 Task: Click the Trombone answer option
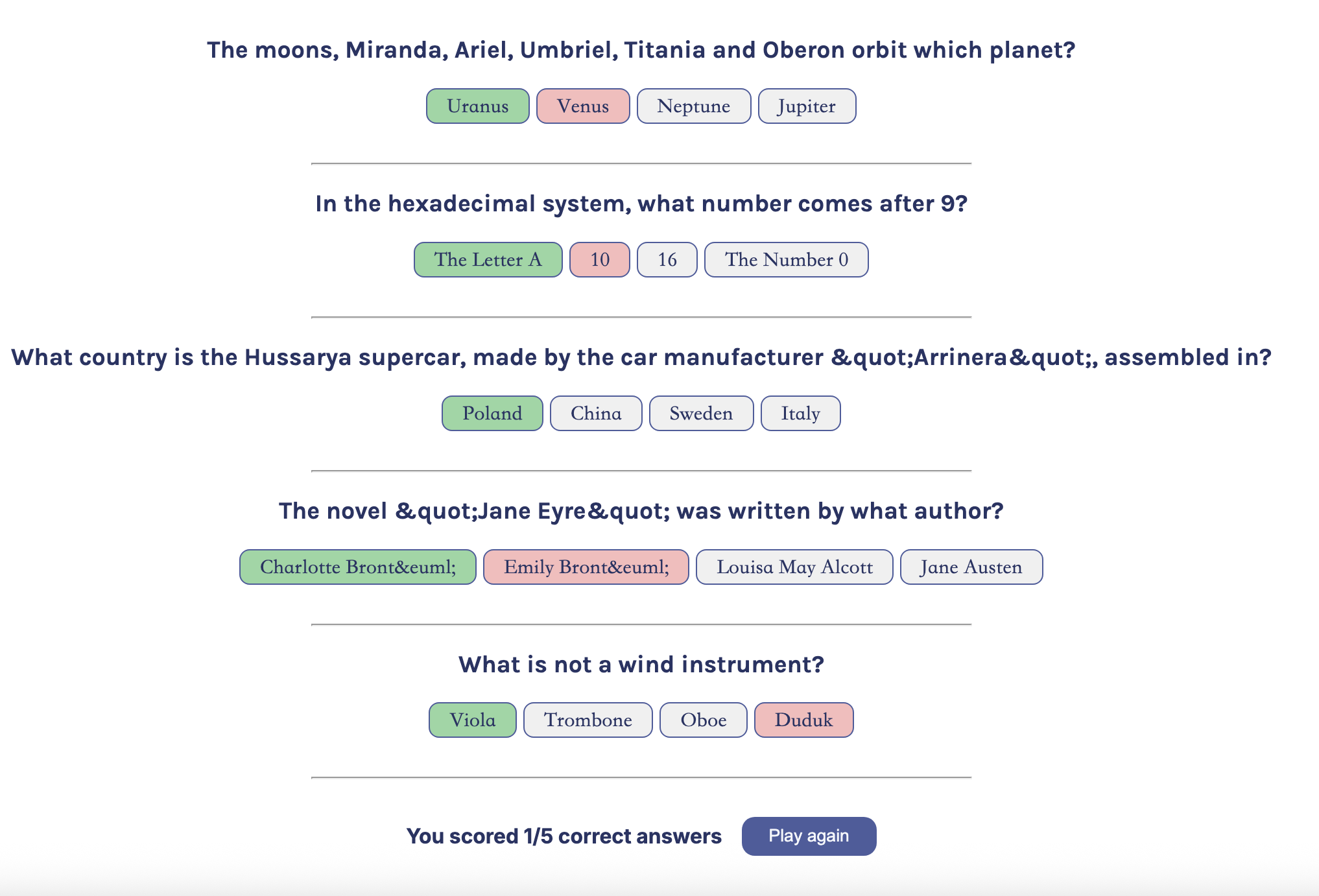(x=588, y=720)
